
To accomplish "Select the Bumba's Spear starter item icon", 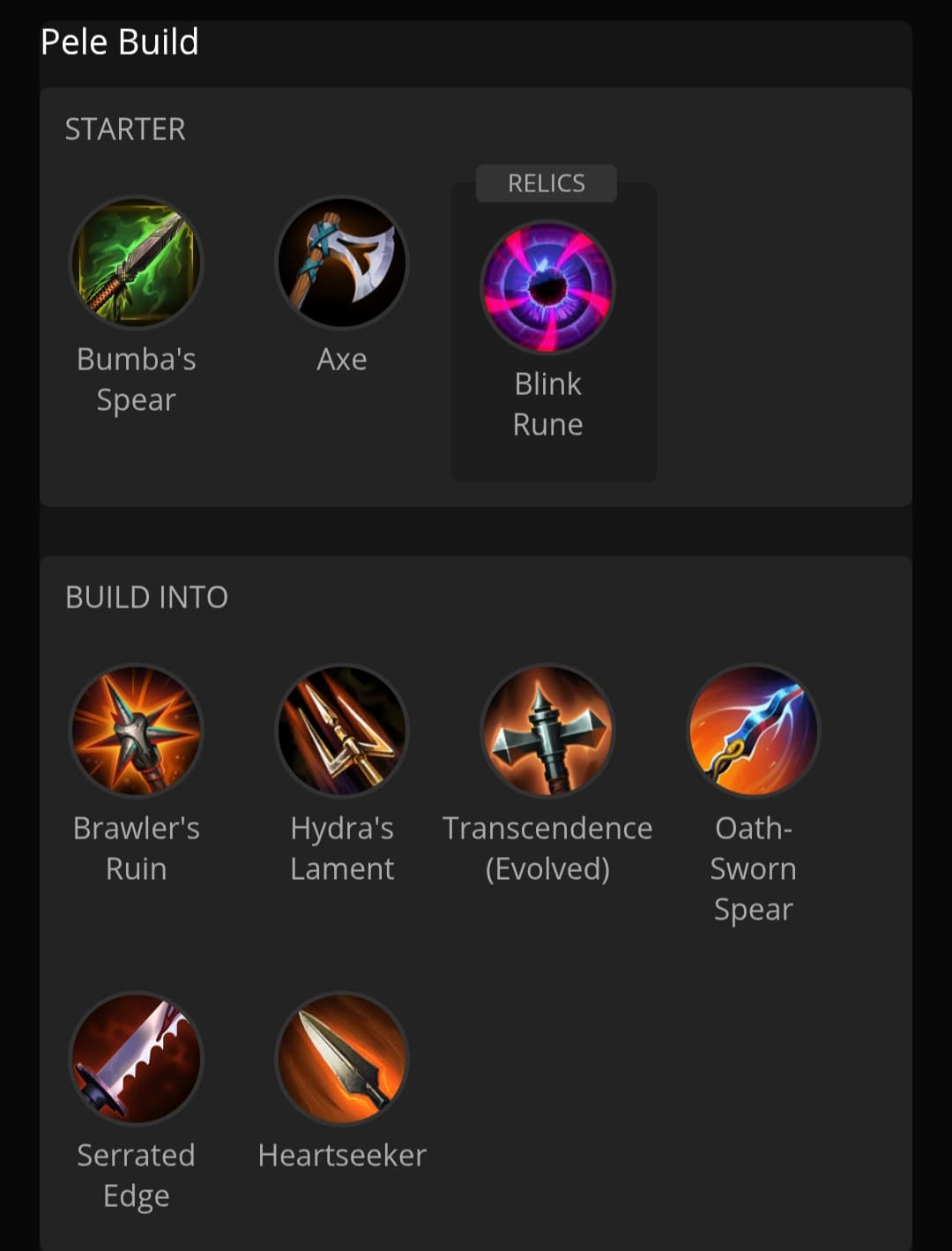I will coord(136,263).
